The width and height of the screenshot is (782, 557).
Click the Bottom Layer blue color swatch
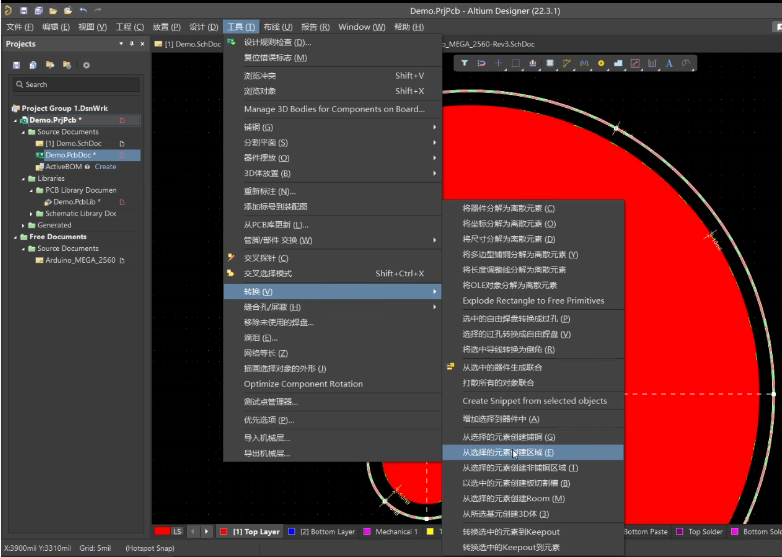pos(292,532)
